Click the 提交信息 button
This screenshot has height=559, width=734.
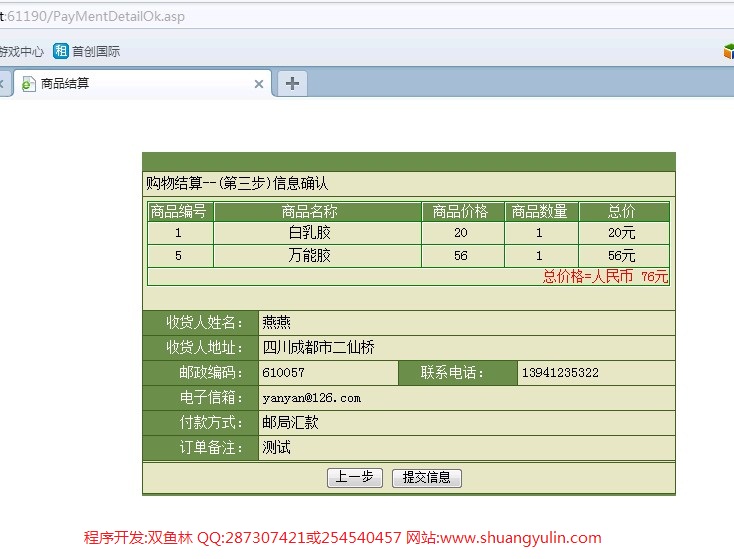[426, 478]
